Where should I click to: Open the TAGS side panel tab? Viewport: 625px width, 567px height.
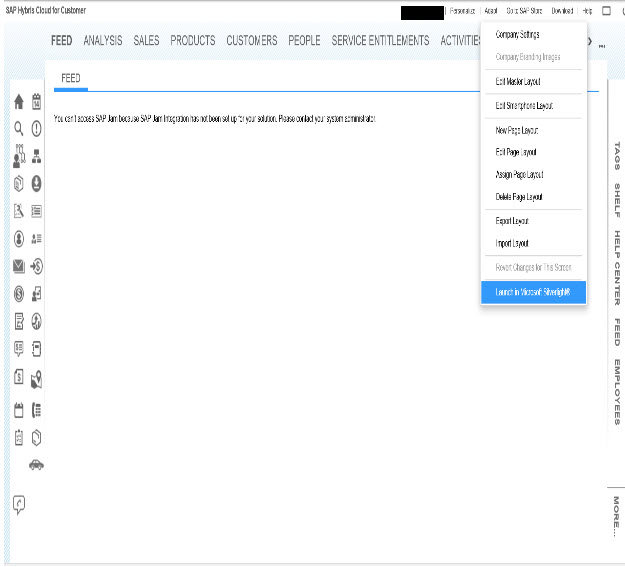(x=617, y=156)
